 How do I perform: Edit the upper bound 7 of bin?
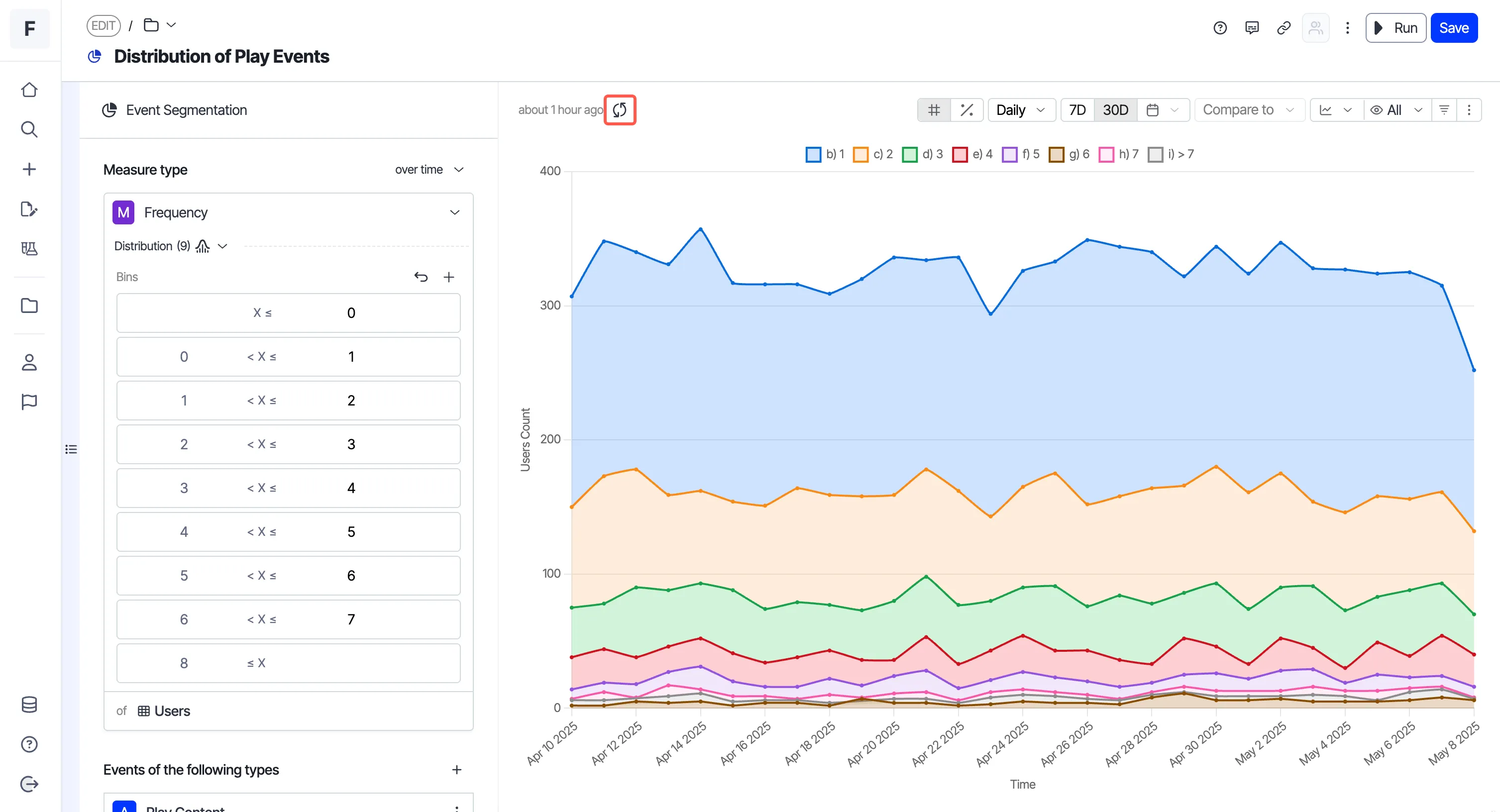(x=351, y=619)
